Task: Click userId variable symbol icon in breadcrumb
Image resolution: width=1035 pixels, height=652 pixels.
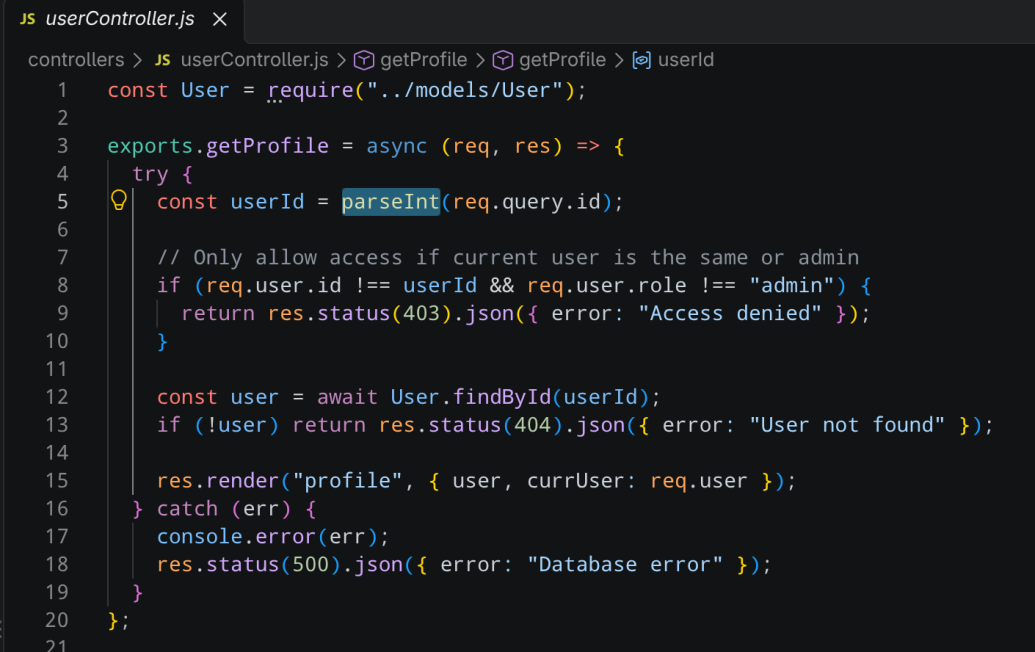Action: pyautogui.click(x=642, y=60)
